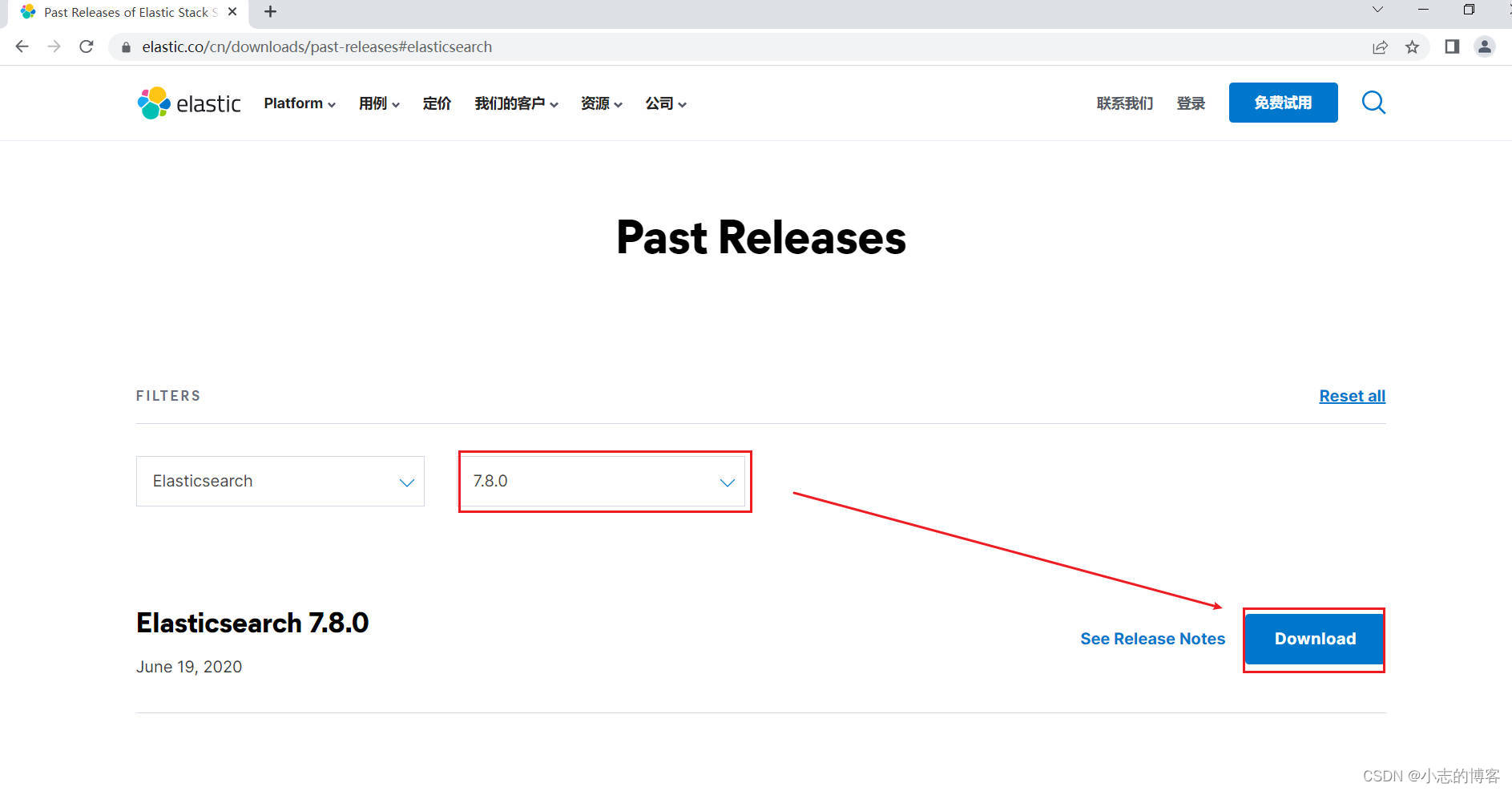Share this page via share icon
The height and width of the screenshot is (791, 1512).
click(1380, 46)
